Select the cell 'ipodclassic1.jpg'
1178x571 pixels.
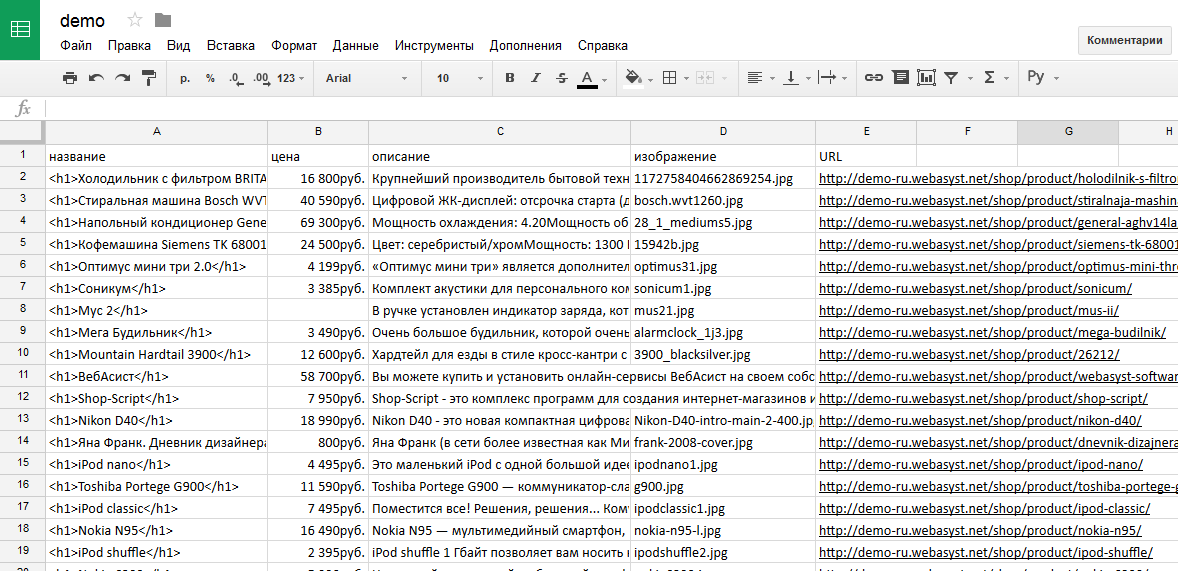(723, 509)
